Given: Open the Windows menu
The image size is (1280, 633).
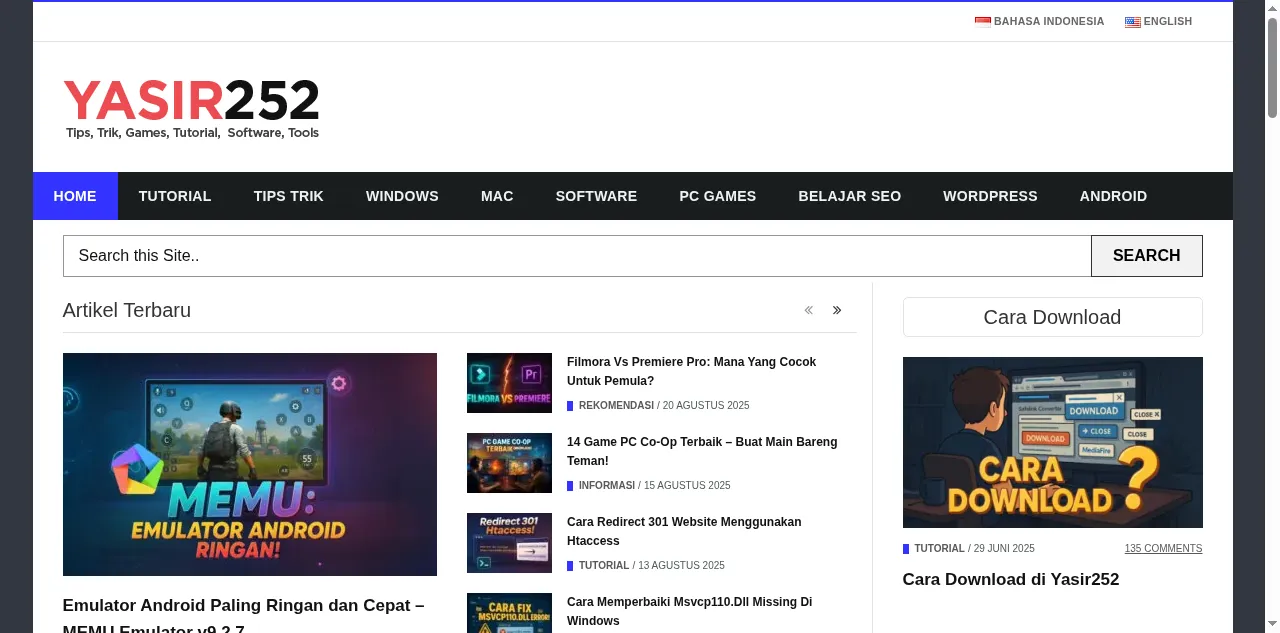Looking at the screenshot, I should [402, 196].
